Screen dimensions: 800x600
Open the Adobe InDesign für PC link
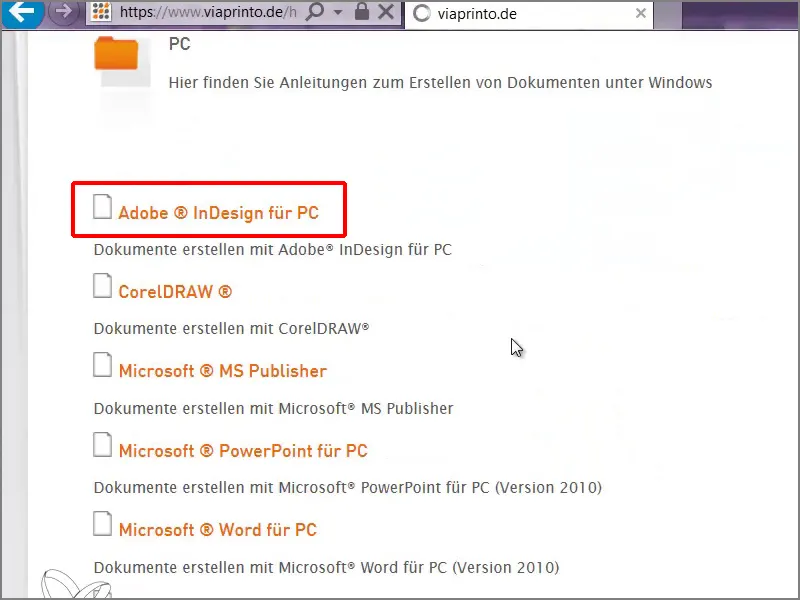tap(218, 213)
